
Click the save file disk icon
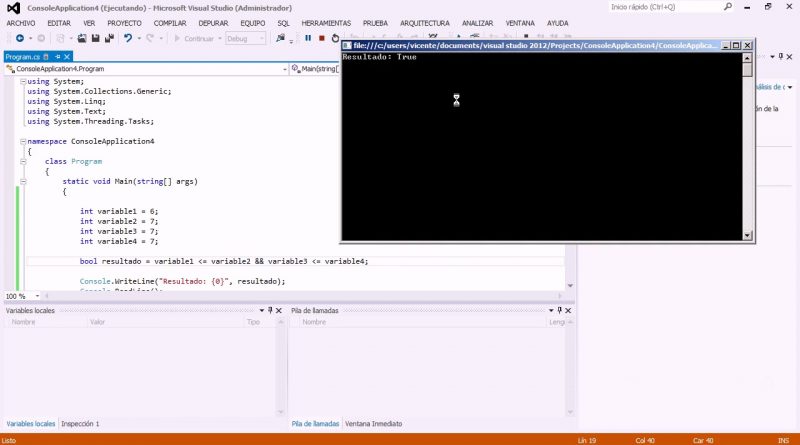pyautogui.click(x=95, y=38)
